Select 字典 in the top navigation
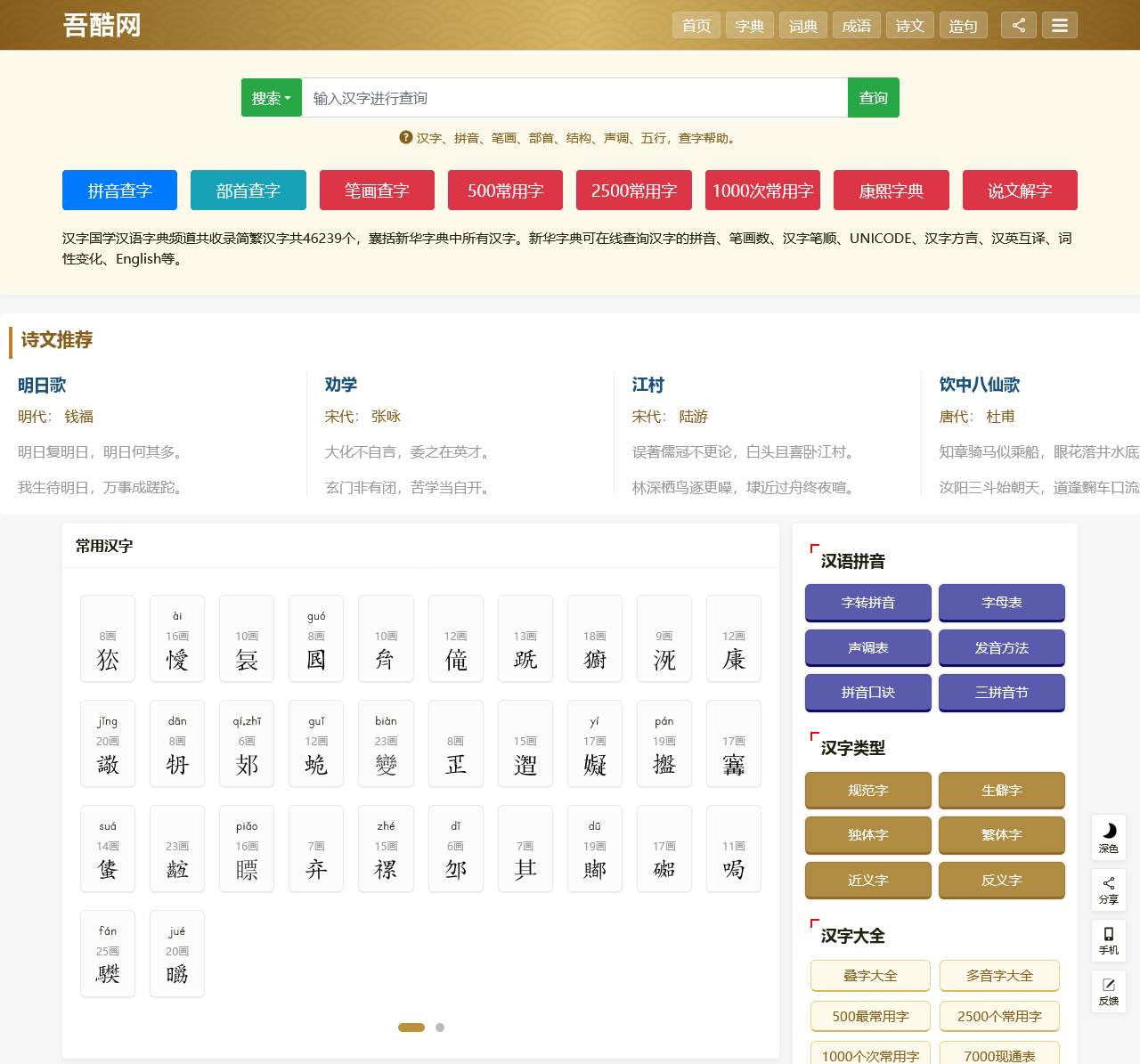Screen dimensions: 1140x1064 click(749, 26)
